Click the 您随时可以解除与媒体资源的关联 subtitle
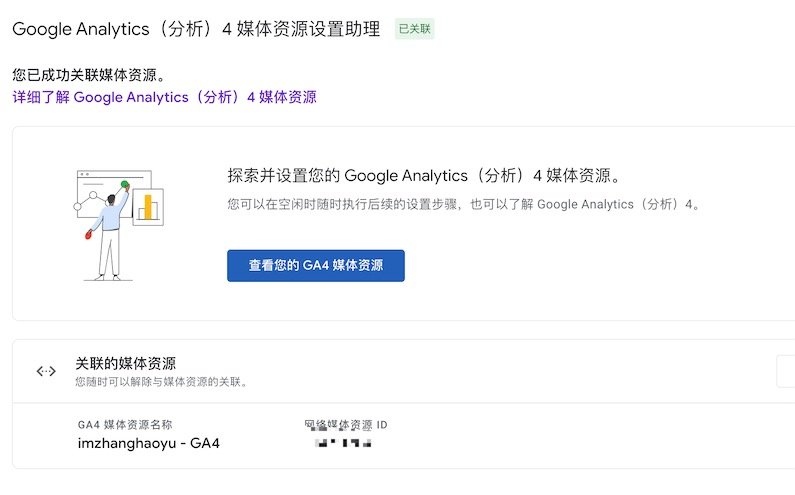Screen dimensions: 795x495 [161, 382]
